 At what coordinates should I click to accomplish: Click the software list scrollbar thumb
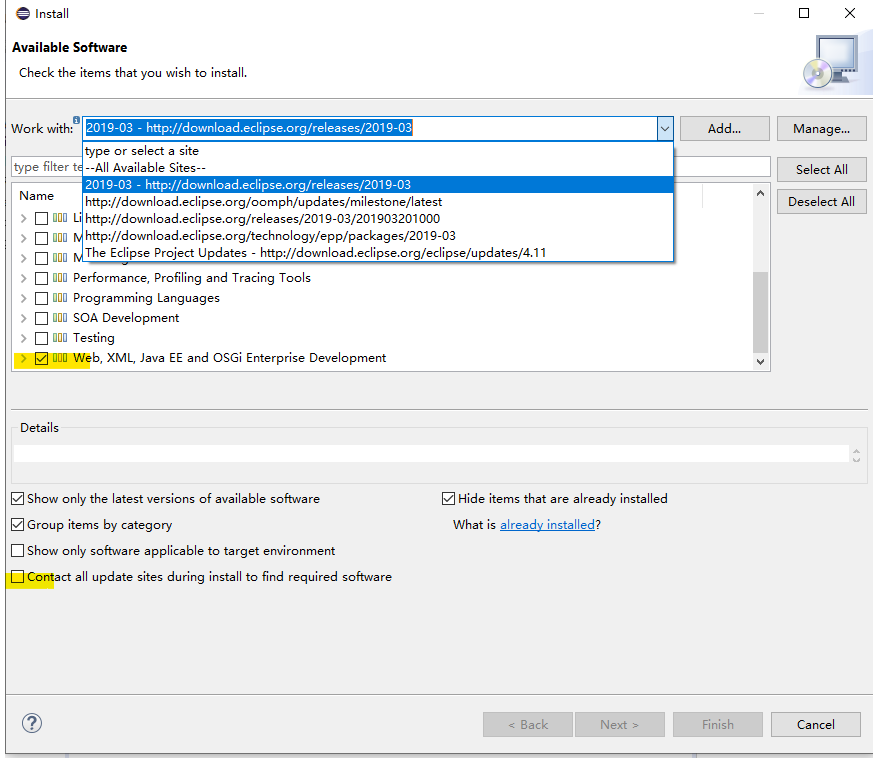point(761,312)
